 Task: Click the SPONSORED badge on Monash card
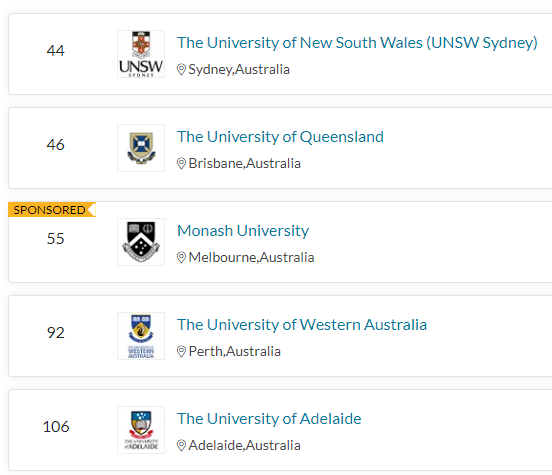(52, 210)
